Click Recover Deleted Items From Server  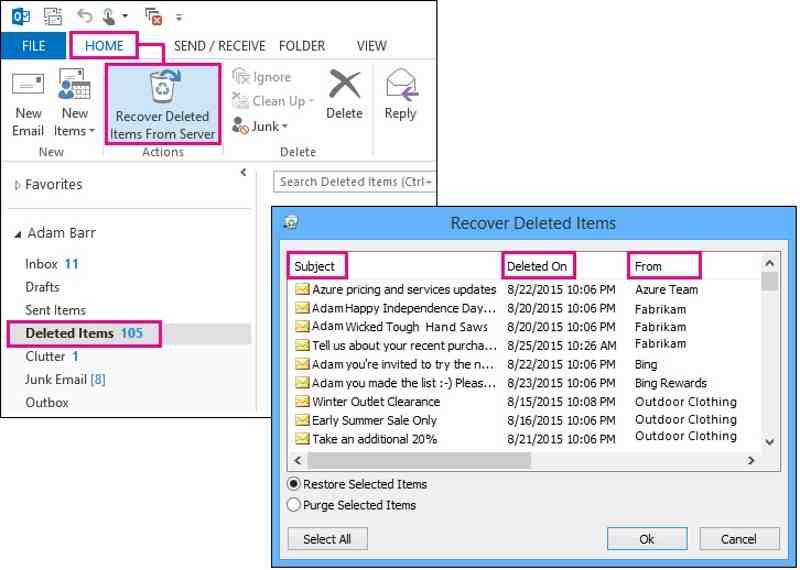click(x=163, y=104)
